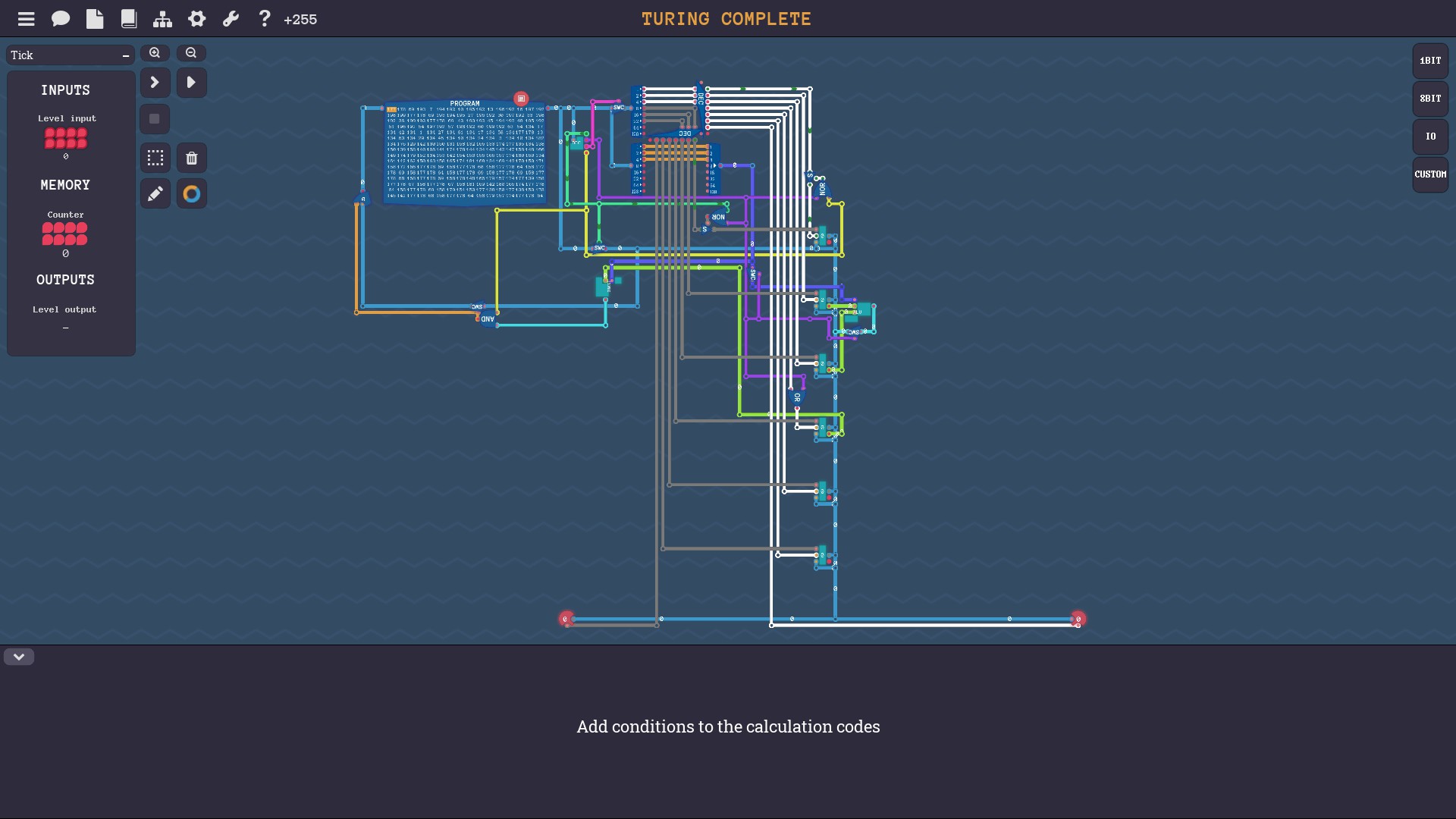Select the pencil edit tool
The height and width of the screenshot is (819, 1456).
click(155, 194)
